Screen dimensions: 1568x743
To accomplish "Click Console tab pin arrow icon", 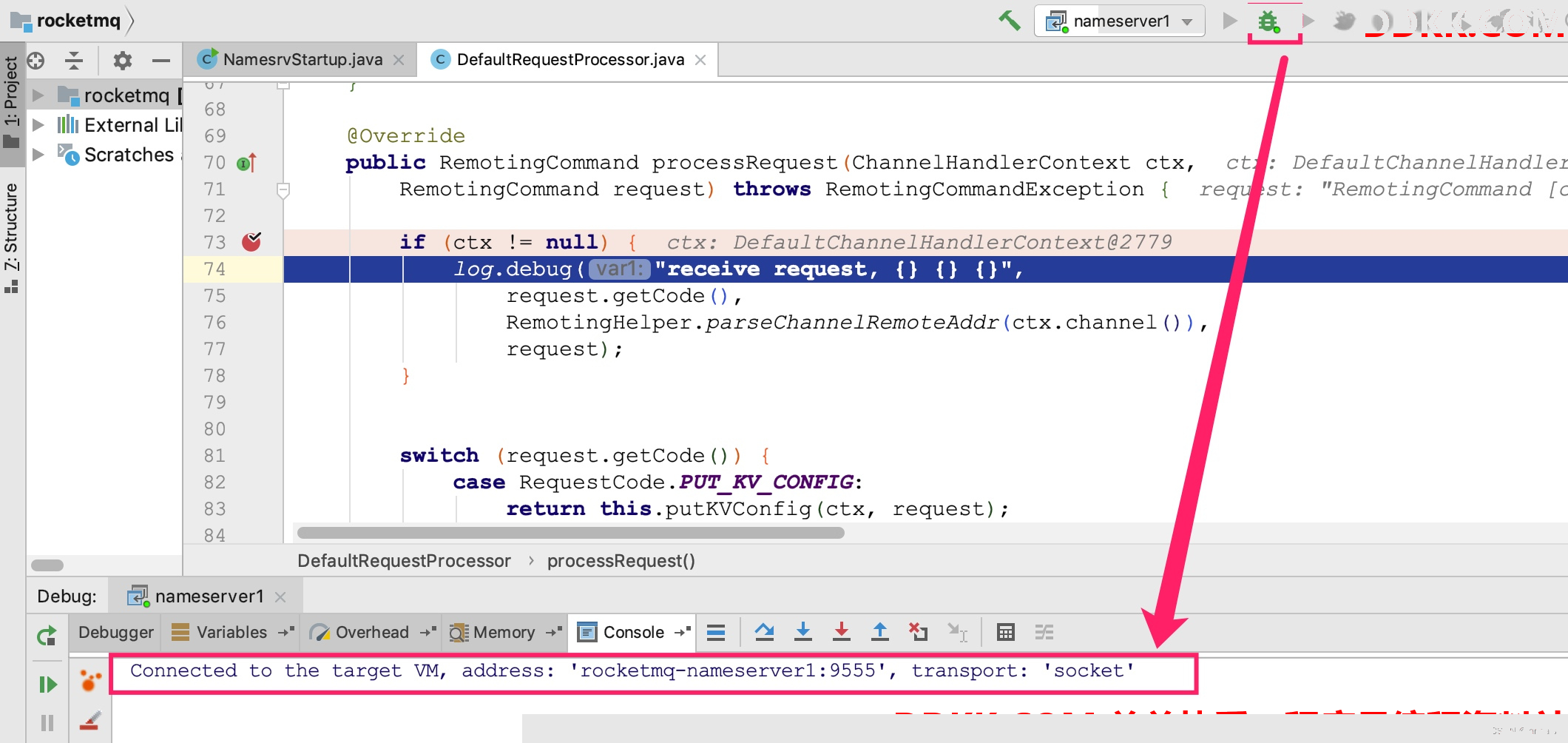I will coord(682,632).
